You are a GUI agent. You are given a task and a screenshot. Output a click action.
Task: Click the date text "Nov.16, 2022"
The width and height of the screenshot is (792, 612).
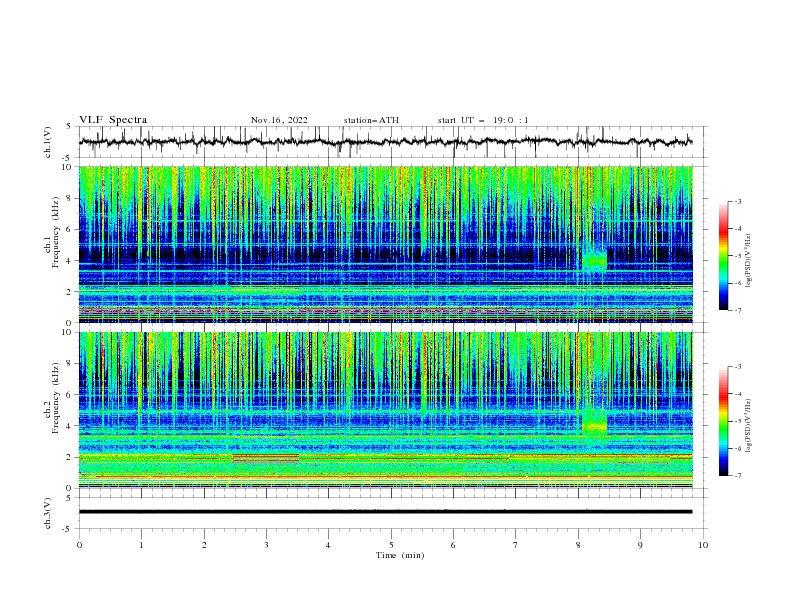point(279,120)
